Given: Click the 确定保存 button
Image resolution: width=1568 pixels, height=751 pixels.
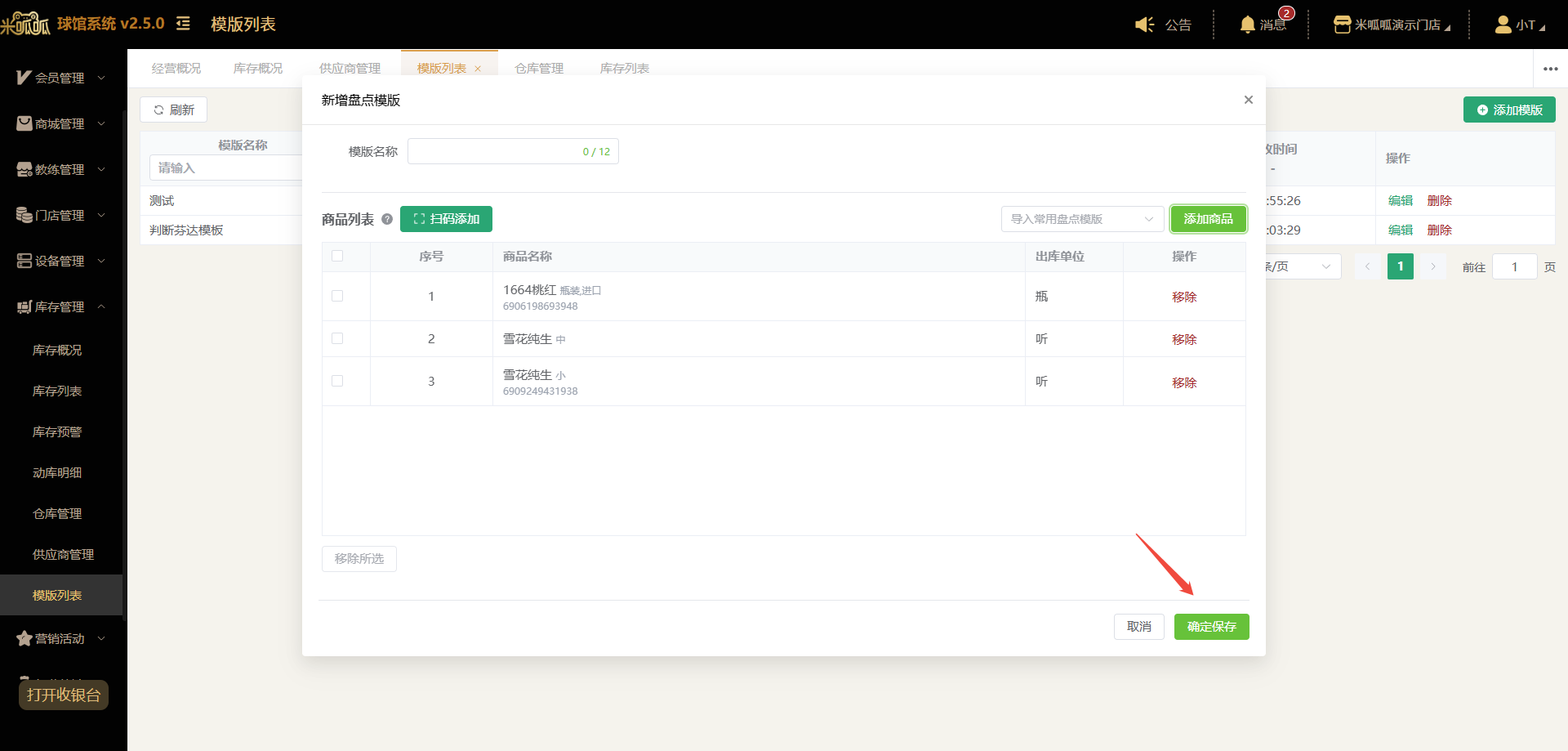Looking at the screenshot, I should (x=1211, y=627).
